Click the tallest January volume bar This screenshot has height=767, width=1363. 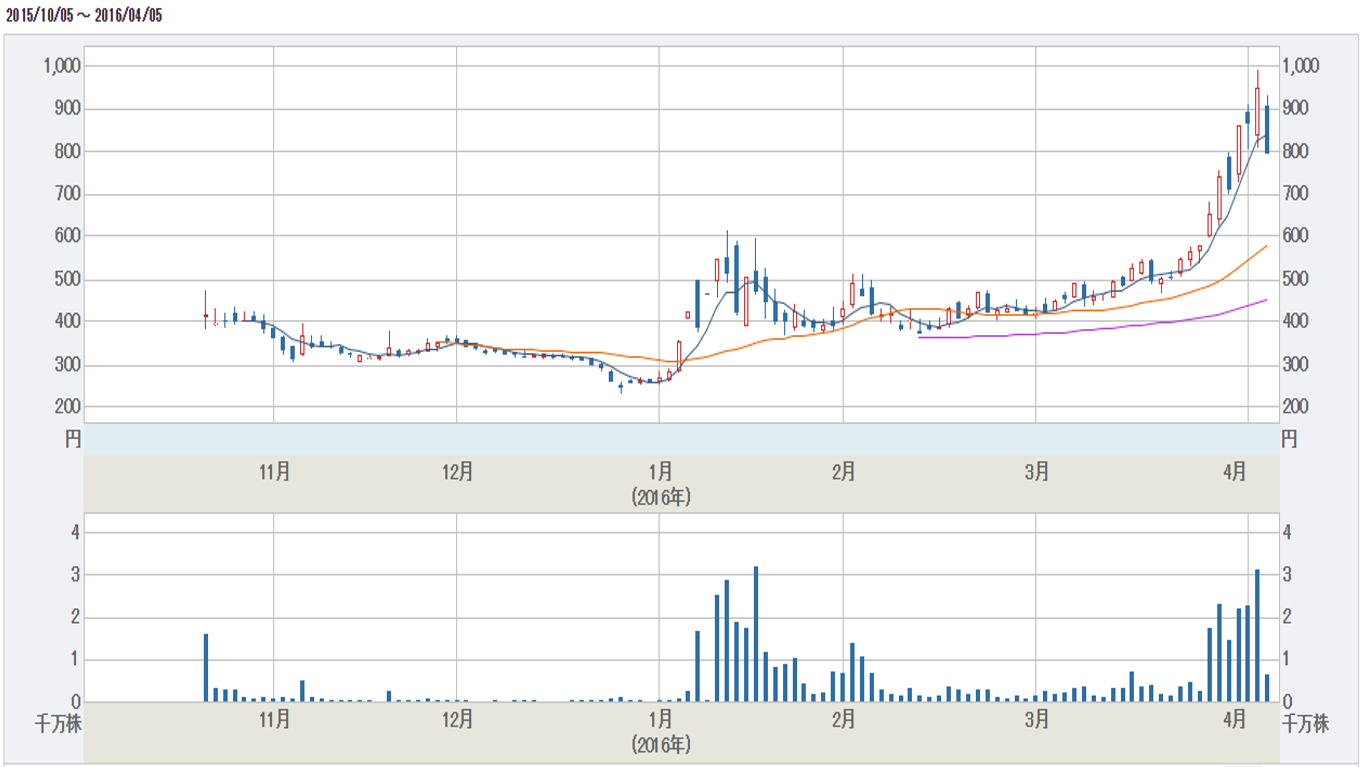tap(755, 634)
